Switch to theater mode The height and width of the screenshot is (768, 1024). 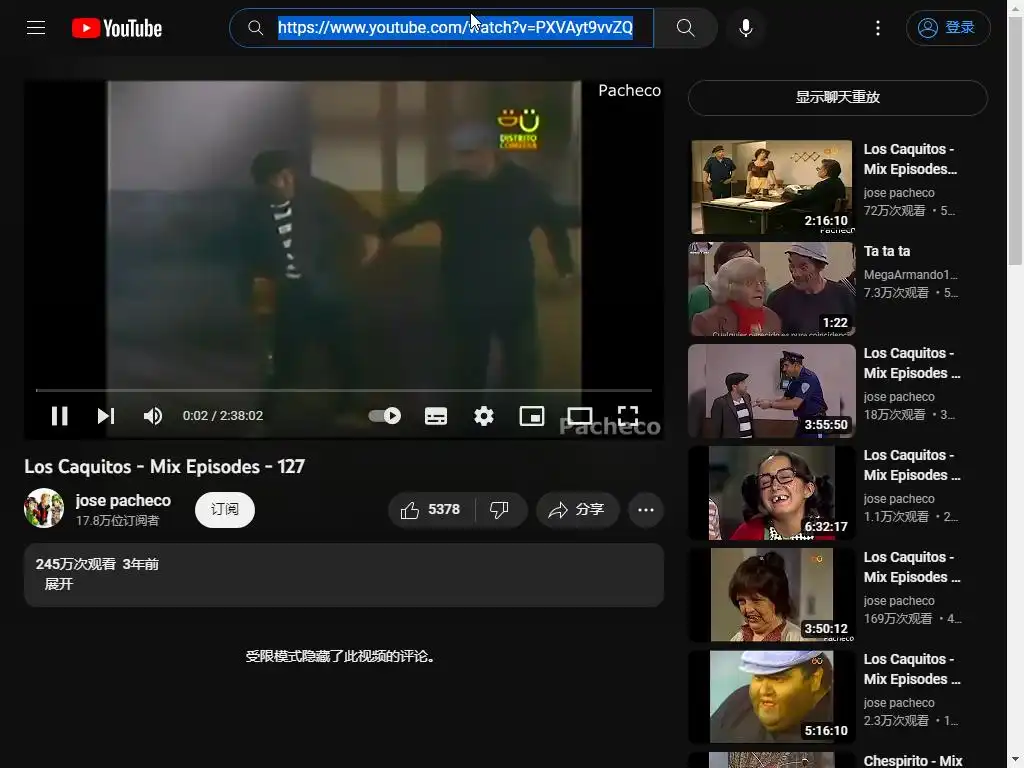pos(580,416)
